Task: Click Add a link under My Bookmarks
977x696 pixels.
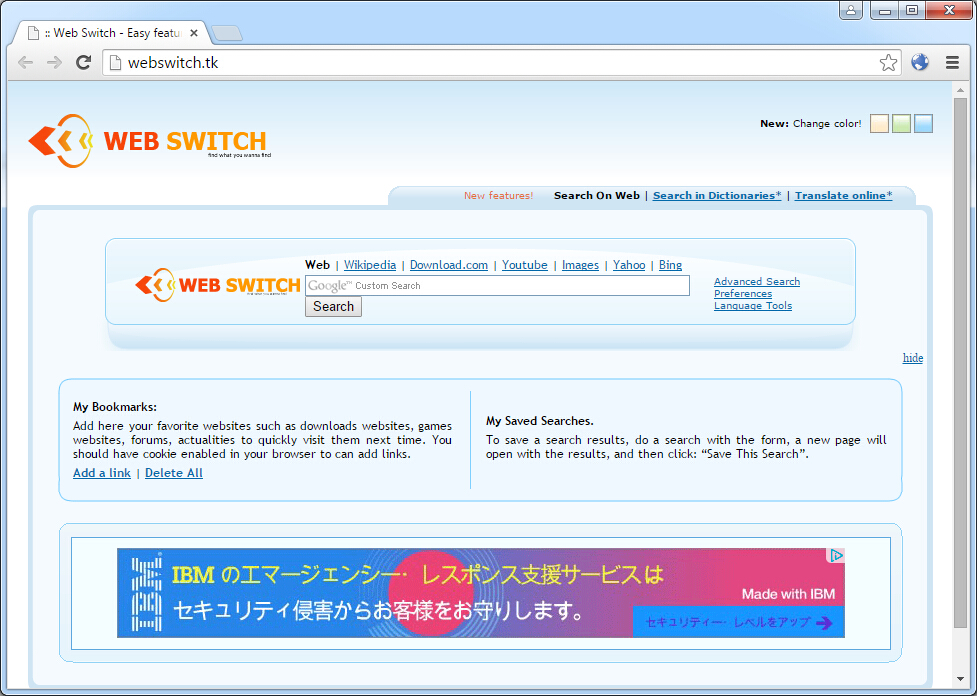Action: click(102, 473)
